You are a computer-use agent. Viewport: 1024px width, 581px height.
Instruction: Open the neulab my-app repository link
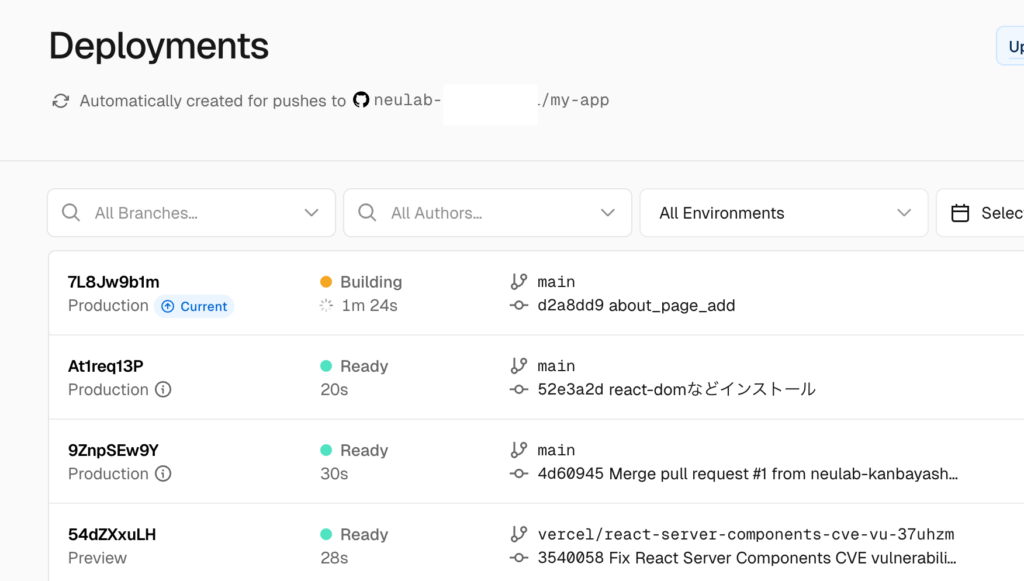490,101
